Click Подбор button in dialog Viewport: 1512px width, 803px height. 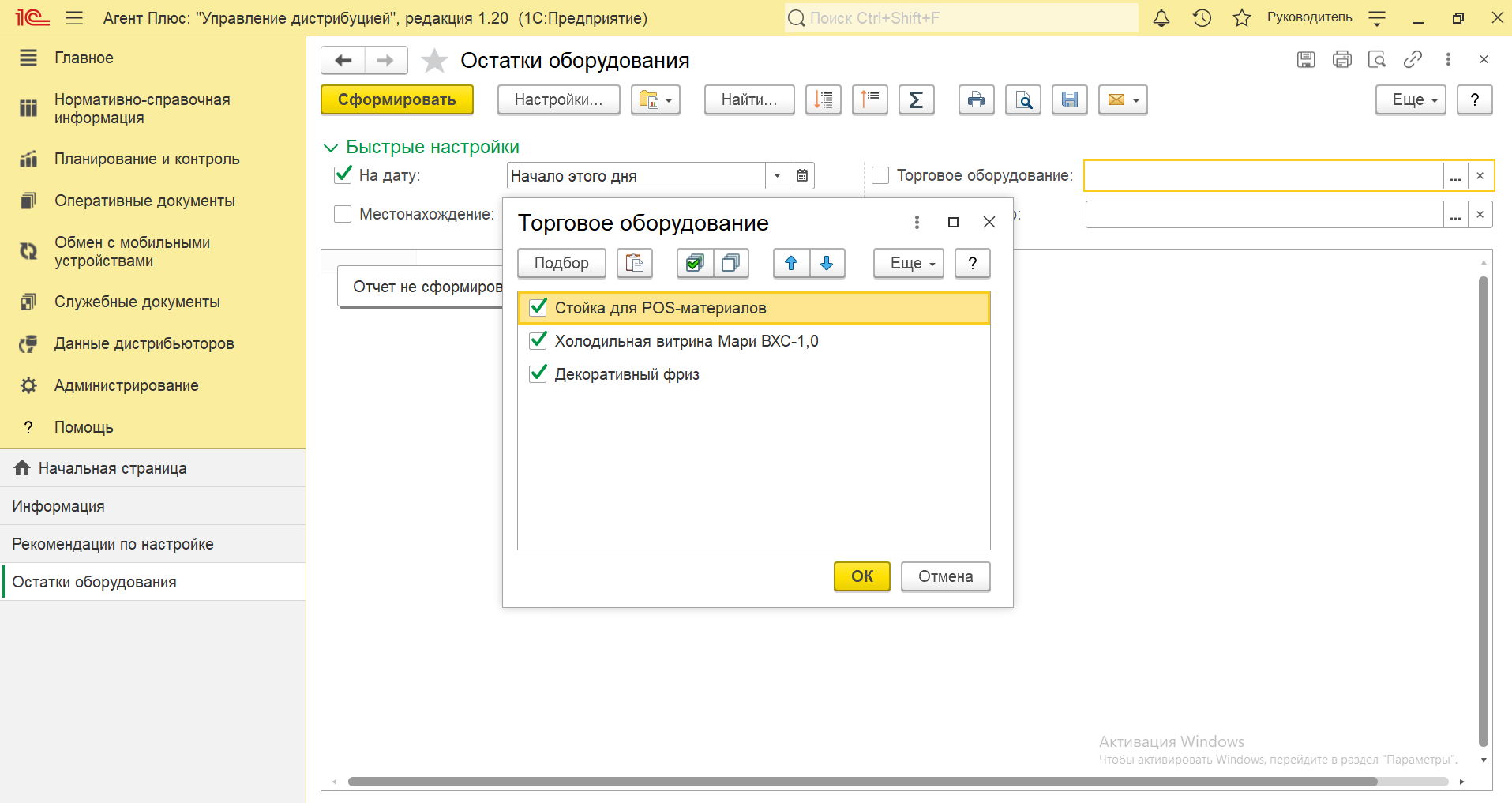pyautogui.click(x=561, y=263)
